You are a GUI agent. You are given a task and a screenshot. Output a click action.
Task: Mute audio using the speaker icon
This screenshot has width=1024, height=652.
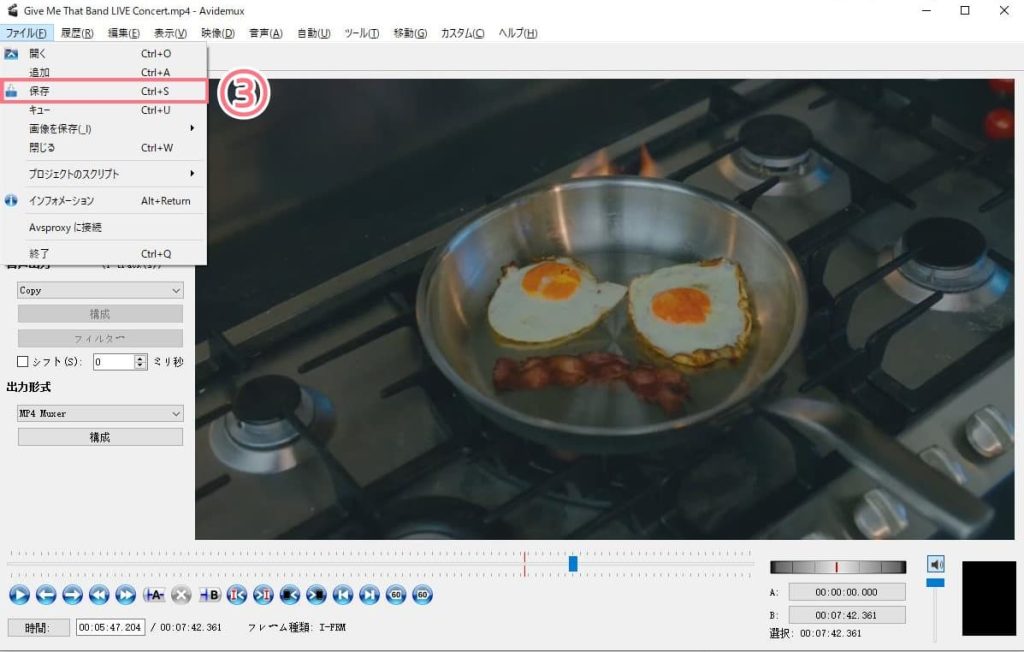click(935, 563)
